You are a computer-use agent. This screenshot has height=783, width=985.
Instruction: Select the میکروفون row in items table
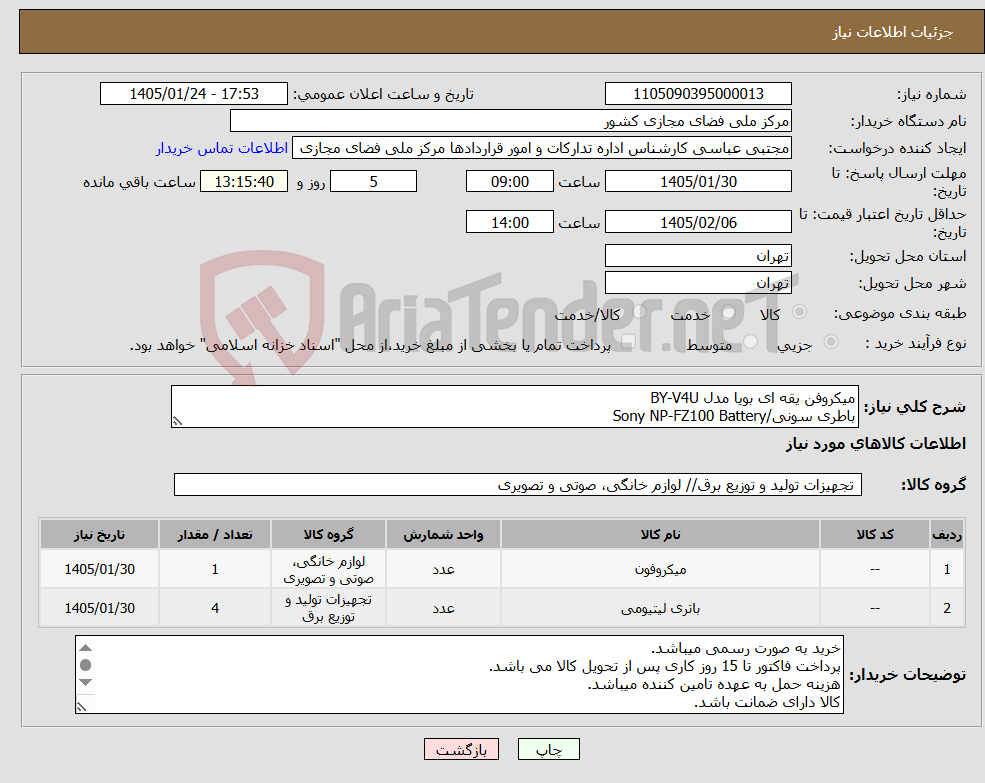501,569
